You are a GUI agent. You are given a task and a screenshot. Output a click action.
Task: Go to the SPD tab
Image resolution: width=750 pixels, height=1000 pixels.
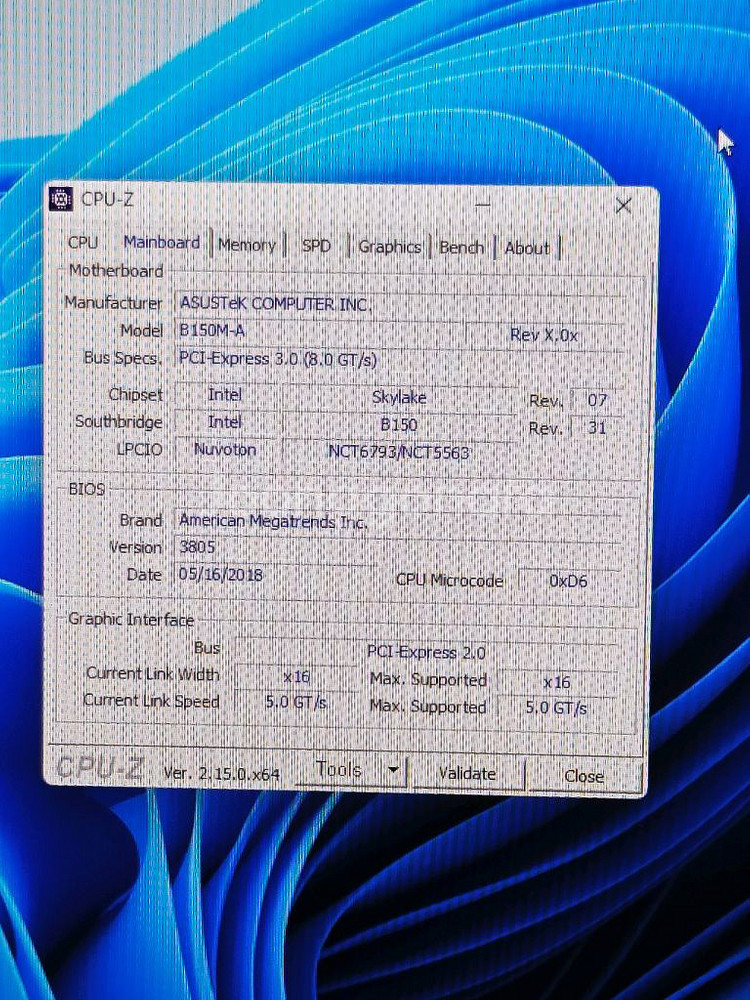(316, 246)
